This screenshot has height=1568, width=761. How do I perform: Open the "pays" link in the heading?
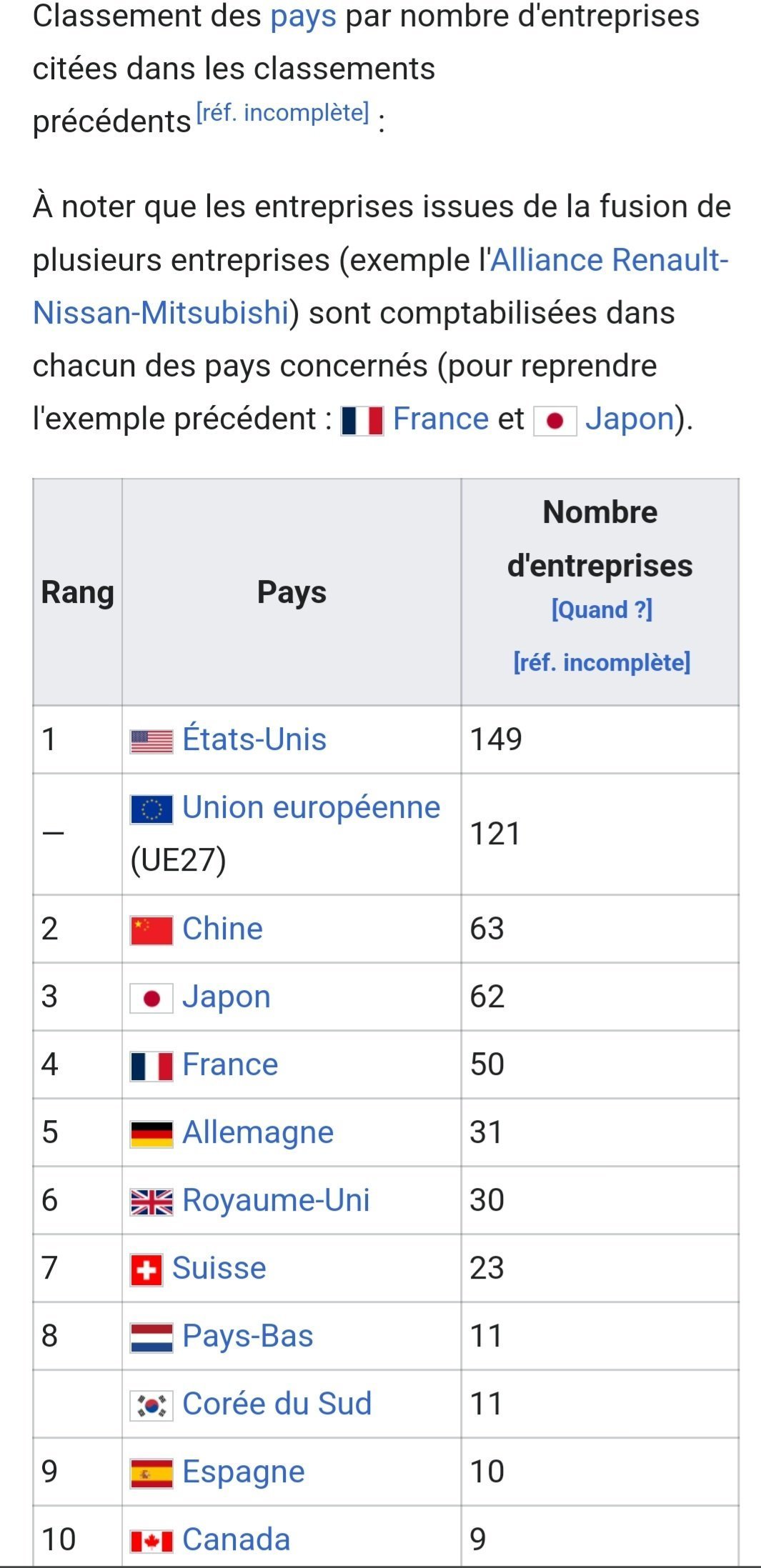point(303,16)
